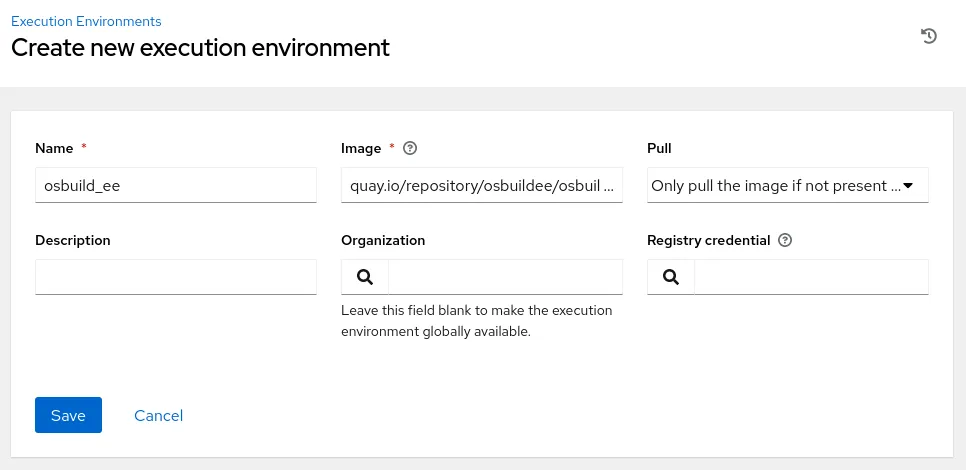Open the Registry credential lookup search button
966x470 pixels.
[671, 277]
